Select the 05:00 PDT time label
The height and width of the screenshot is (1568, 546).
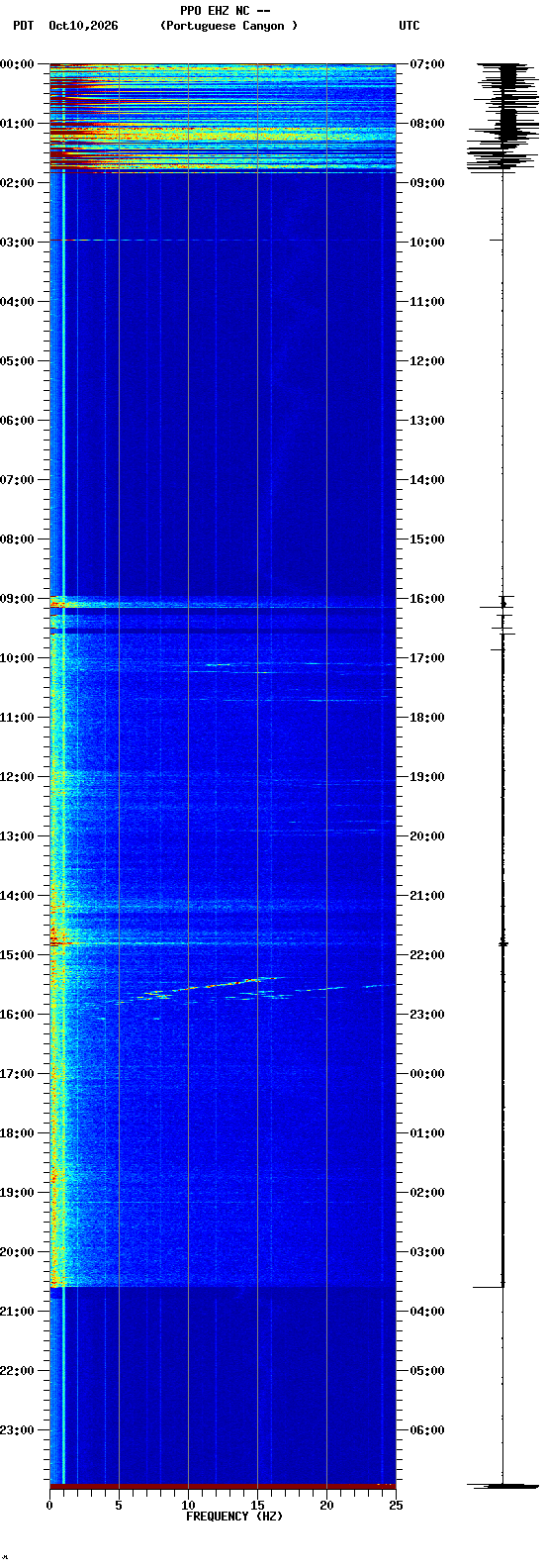[18, 361]
